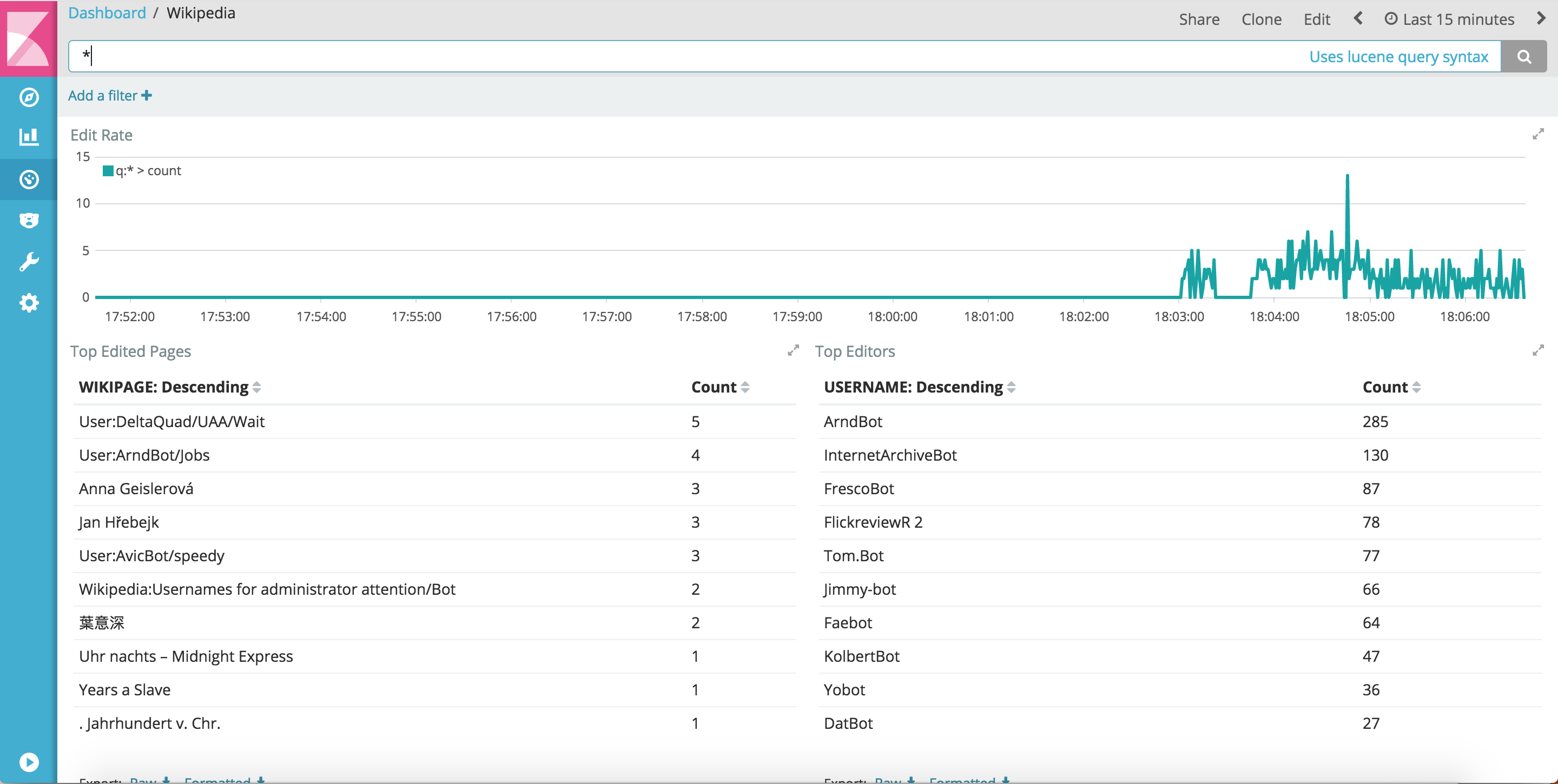
Task: Select the . Jahrhundert v. Chr. row
Action: click(435, 723)
